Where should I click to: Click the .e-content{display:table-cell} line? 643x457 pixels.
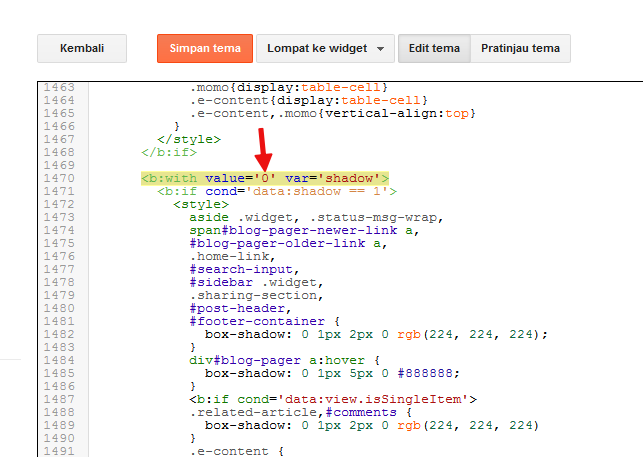click(x=308, y=100)
